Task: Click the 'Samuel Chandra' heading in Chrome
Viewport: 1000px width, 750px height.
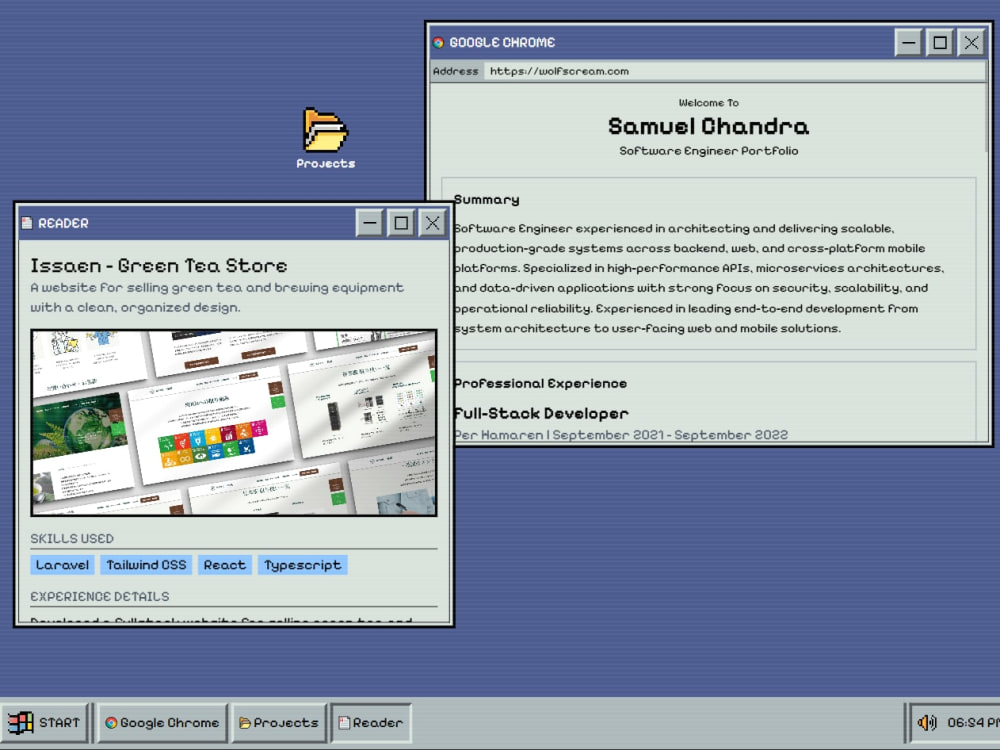Action: (709, 126)
